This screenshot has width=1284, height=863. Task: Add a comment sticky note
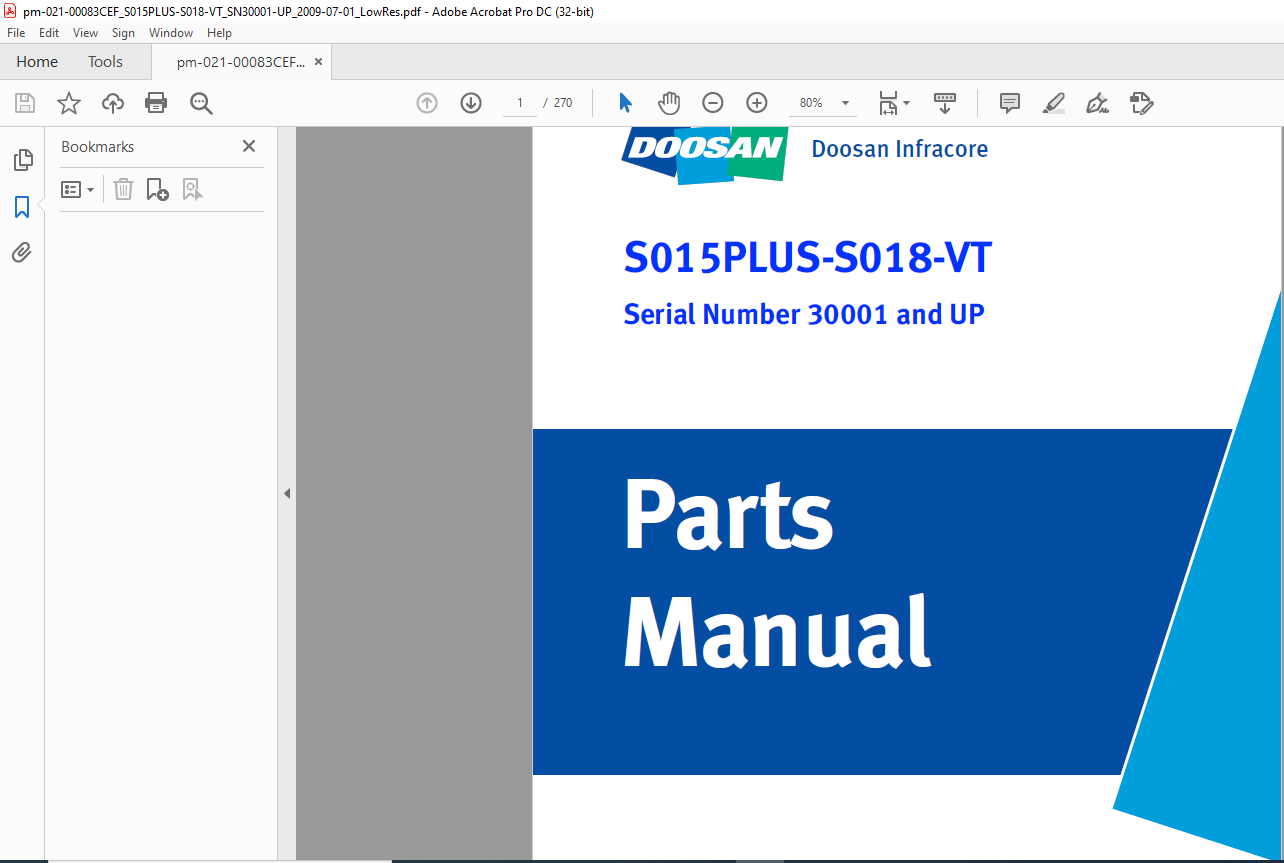tap(1010, 103)
